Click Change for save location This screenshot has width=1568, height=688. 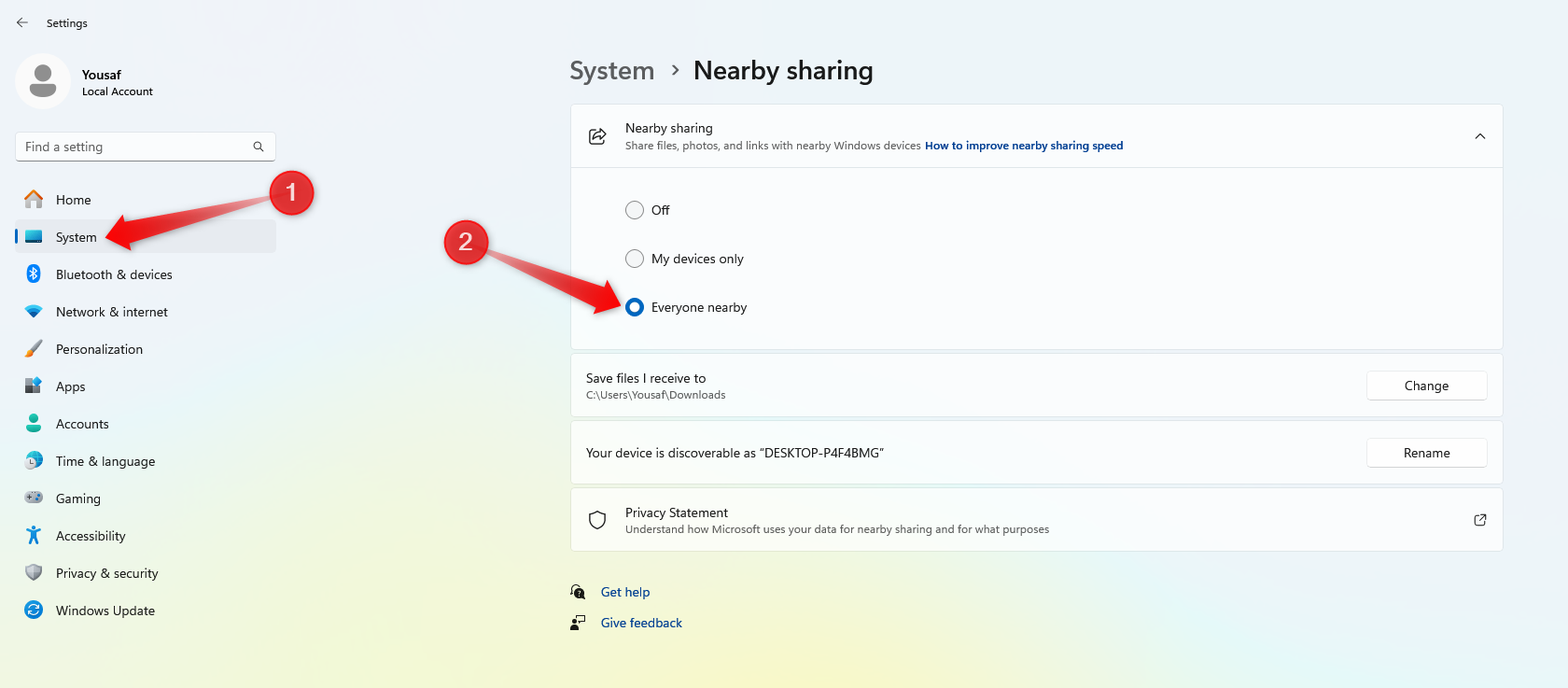(x=1426, y=386)
